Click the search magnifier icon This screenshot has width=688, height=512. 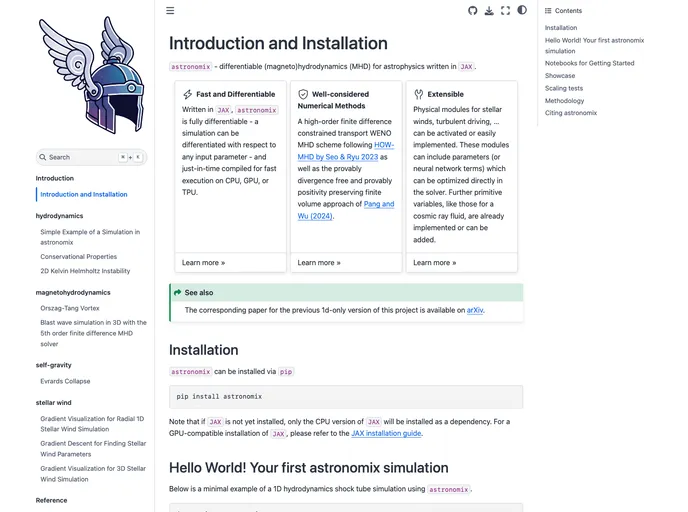point(43,157)
